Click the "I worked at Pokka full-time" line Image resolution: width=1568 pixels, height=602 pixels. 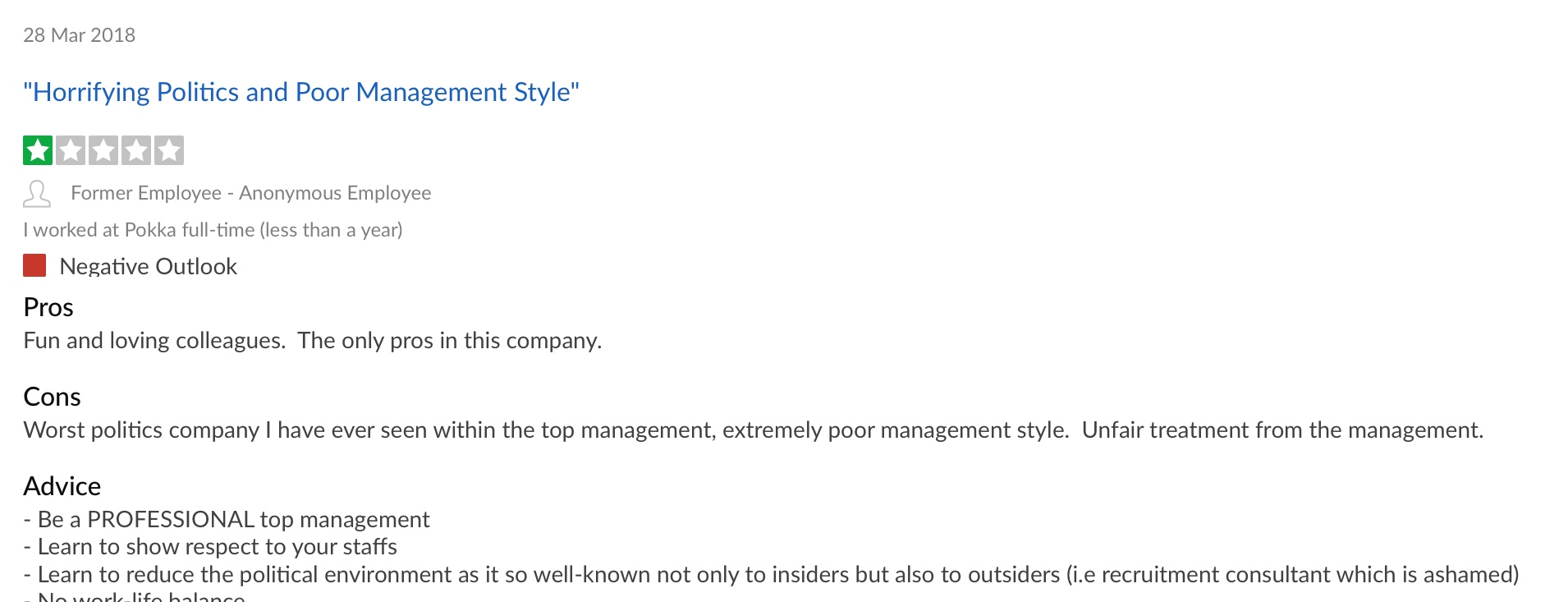tap(213, 230)
